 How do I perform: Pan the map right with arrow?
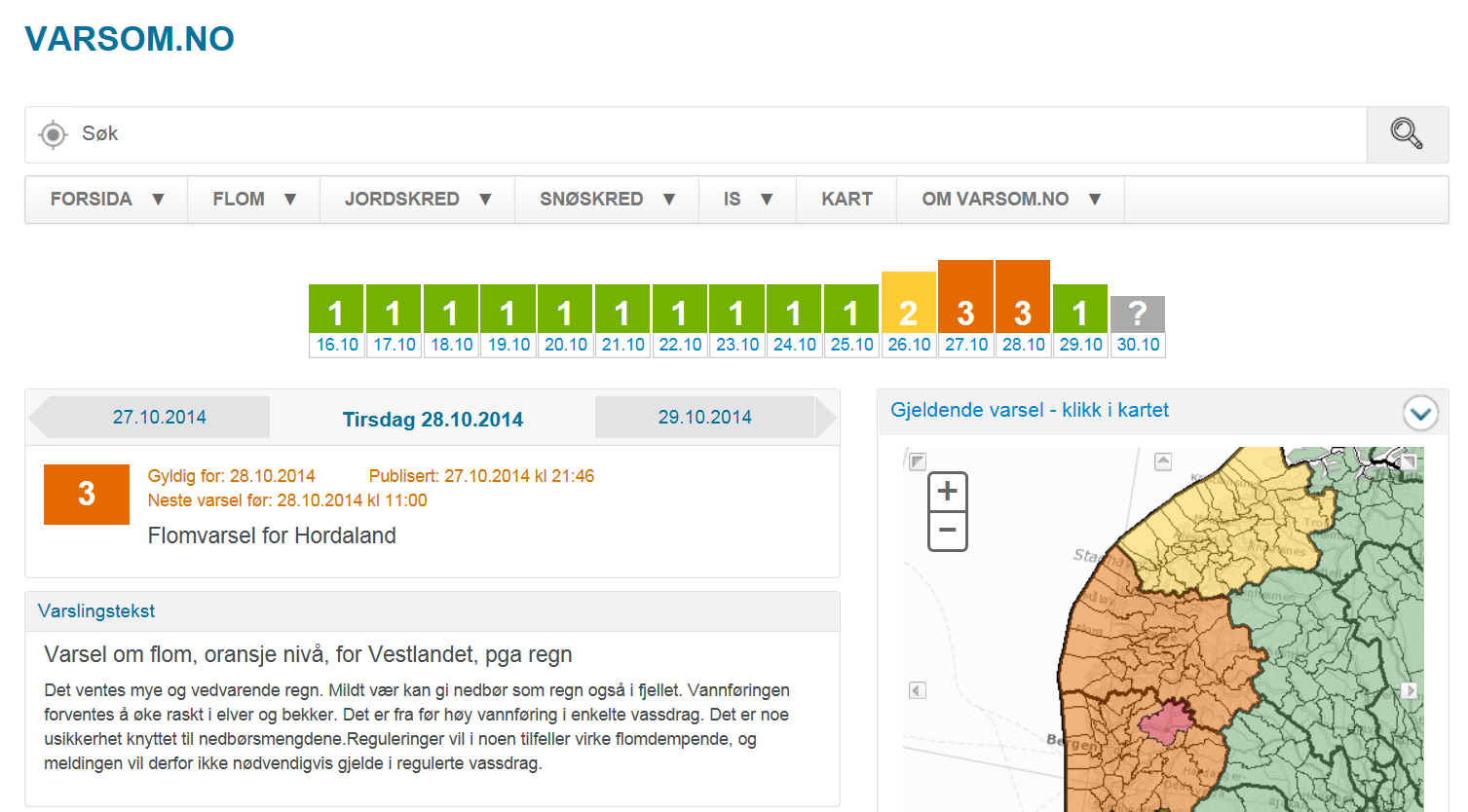coord(1410,690)
